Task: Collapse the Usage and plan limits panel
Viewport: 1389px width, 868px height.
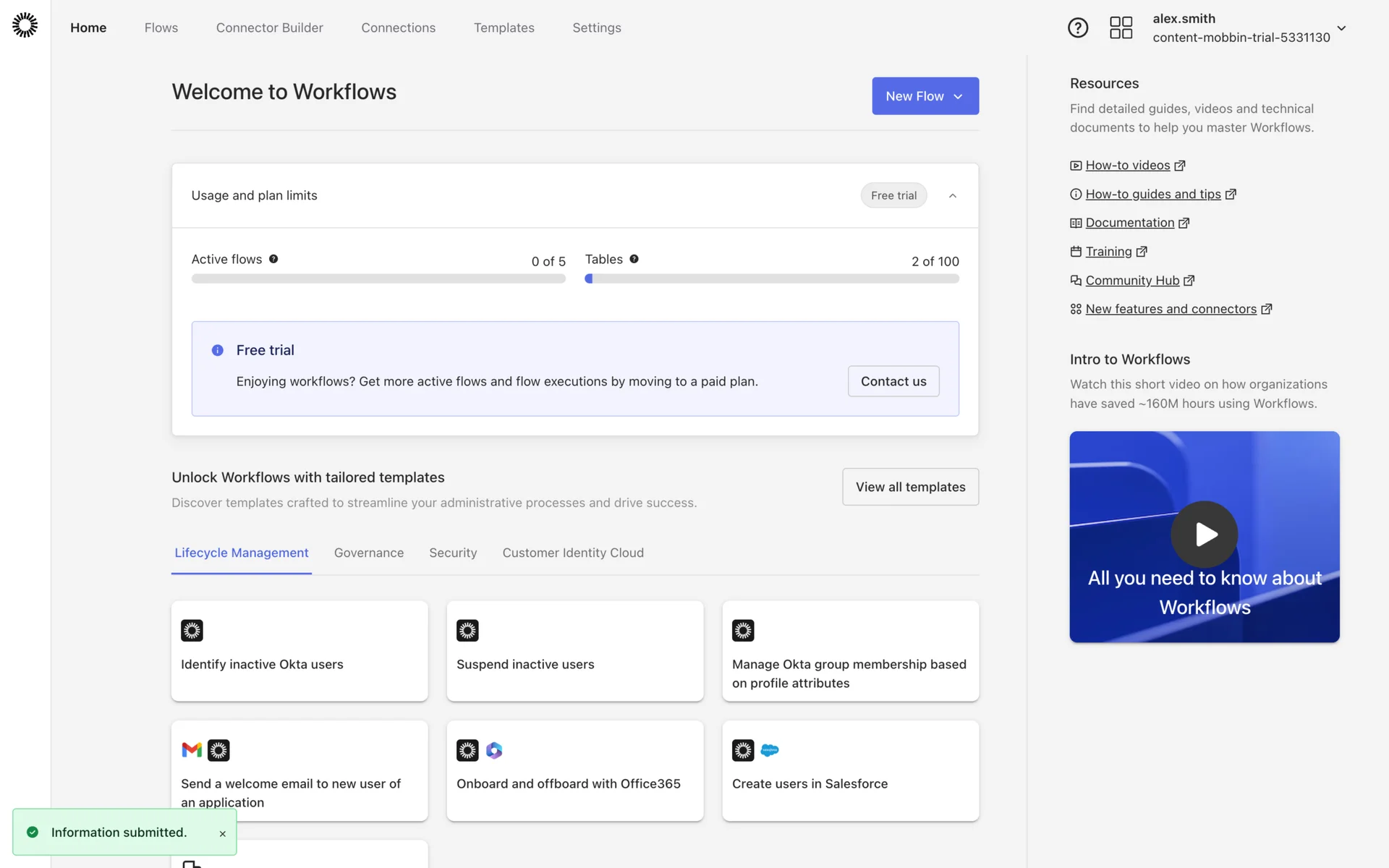Action: [x=952, y=196]
